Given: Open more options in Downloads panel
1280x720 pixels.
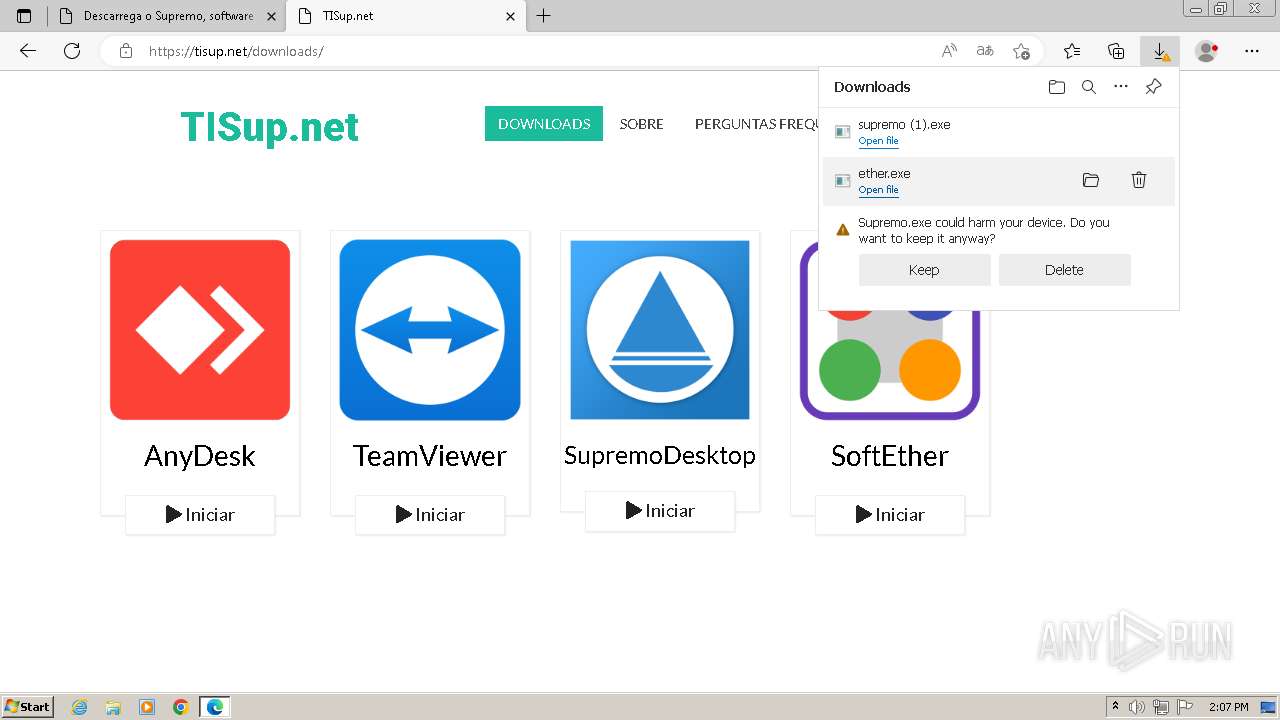Looking at the screenshot, I should [1121, 87].
